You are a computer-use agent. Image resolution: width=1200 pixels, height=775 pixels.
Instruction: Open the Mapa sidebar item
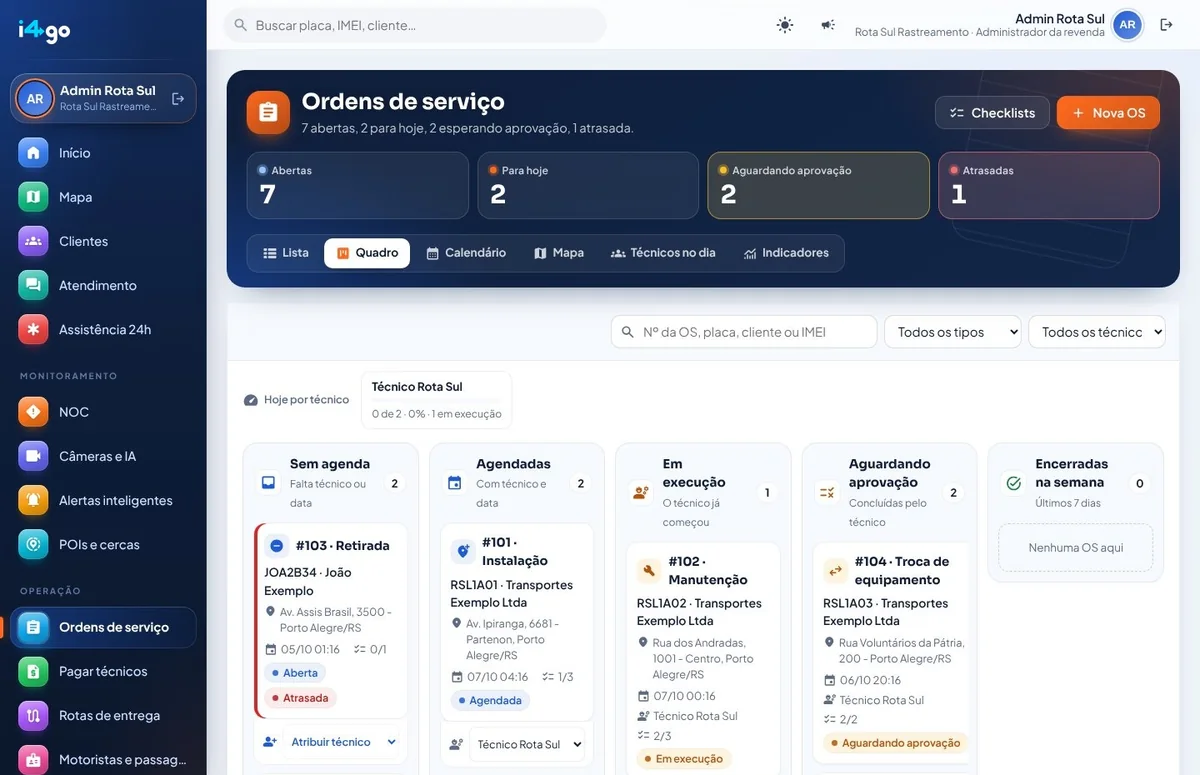point(104,197)
